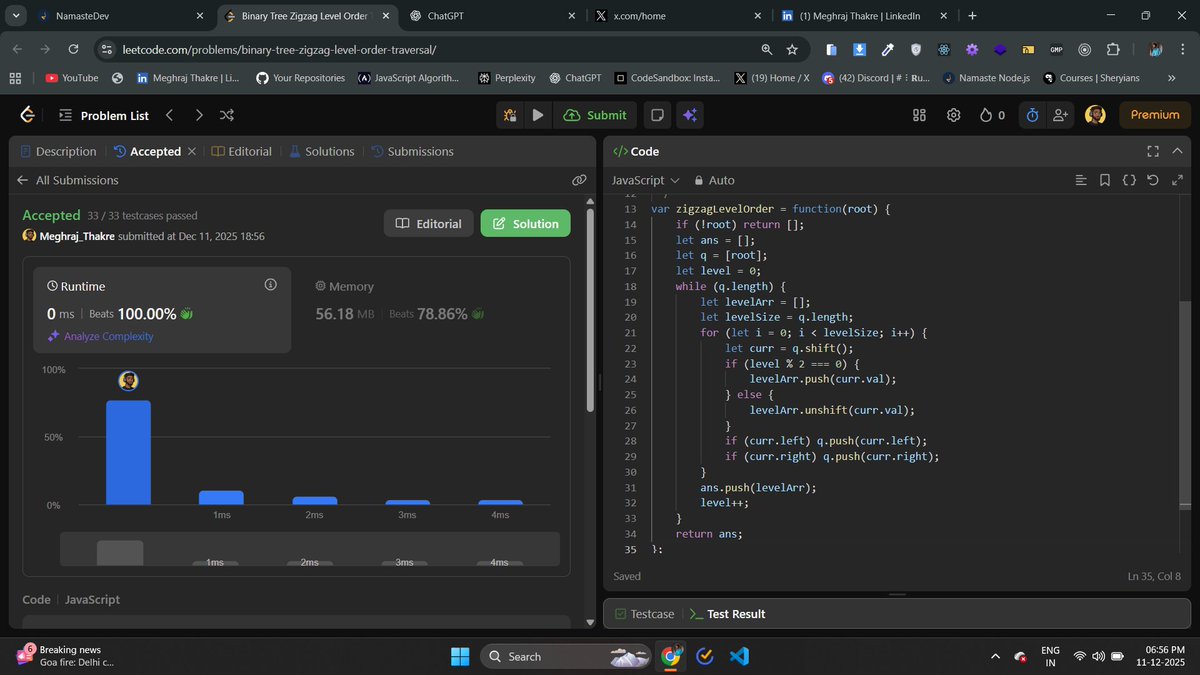Click the retrieve last submitted code icon
Viewport: 1200px width, 675px height.
point(1152,180)
